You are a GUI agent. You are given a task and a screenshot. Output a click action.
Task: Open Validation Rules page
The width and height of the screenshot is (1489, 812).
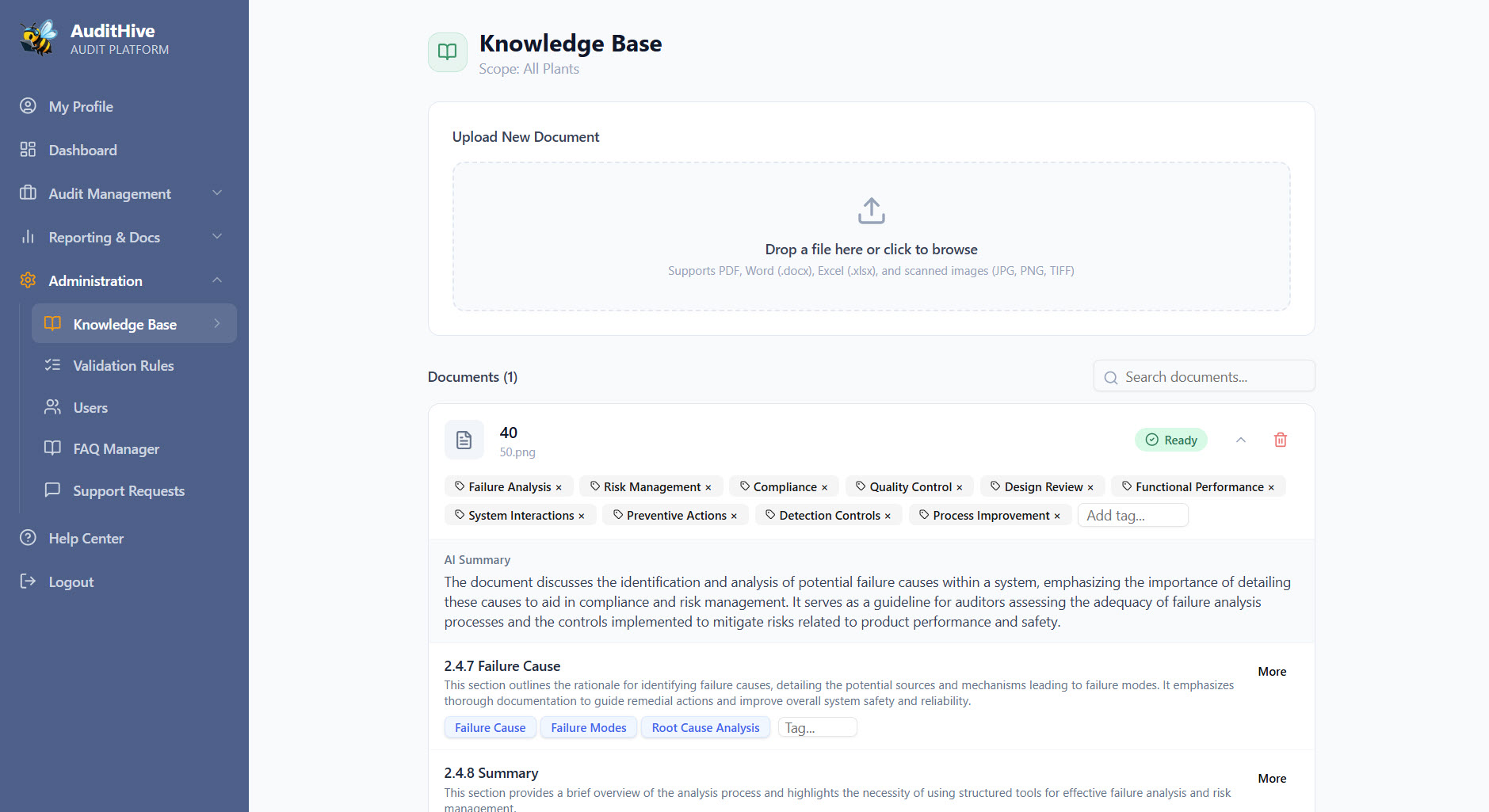pyautogui.click(x=124, y=366)
